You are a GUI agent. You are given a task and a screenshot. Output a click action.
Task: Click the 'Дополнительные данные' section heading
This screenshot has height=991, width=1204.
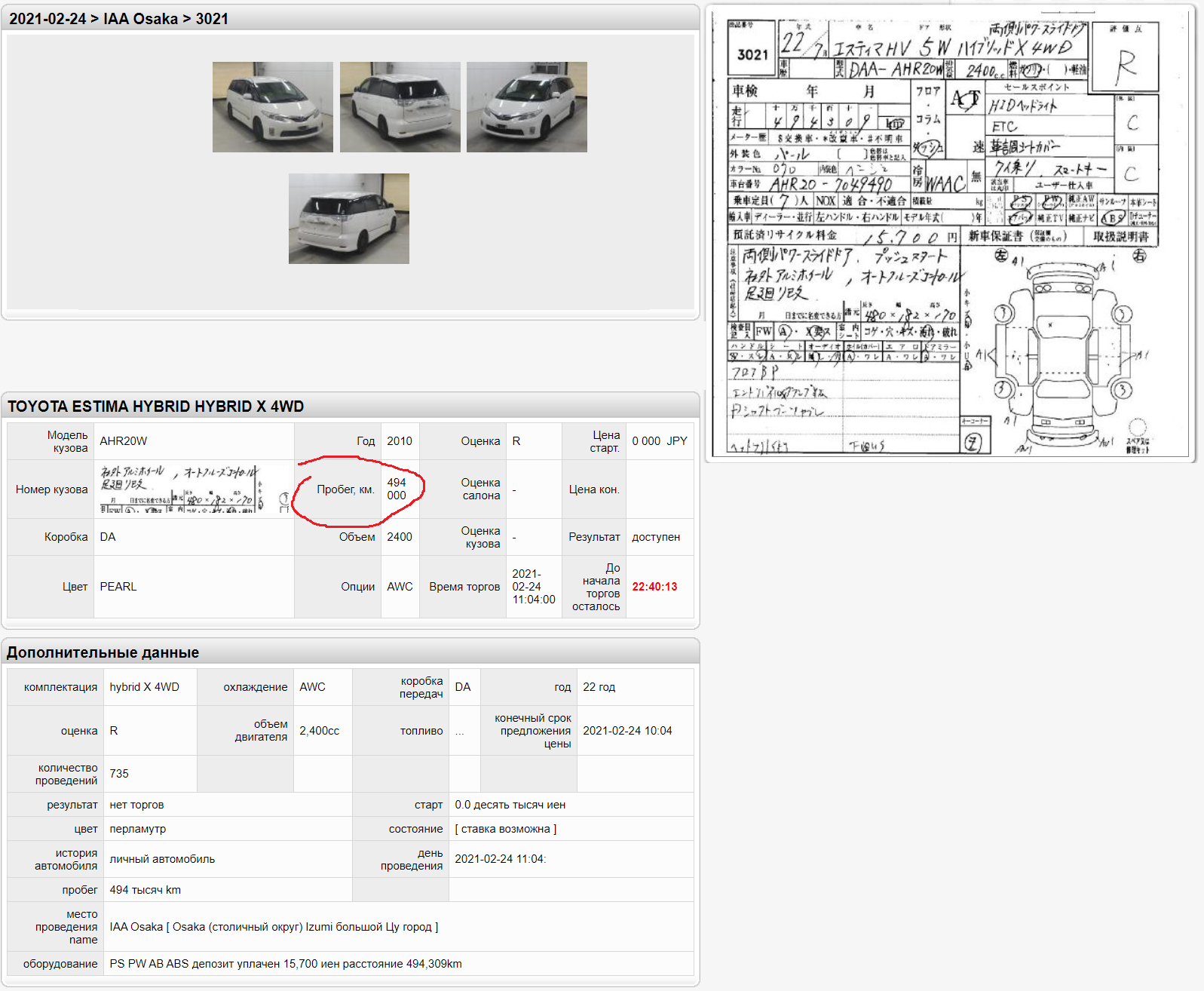click(x=103, y=652)
